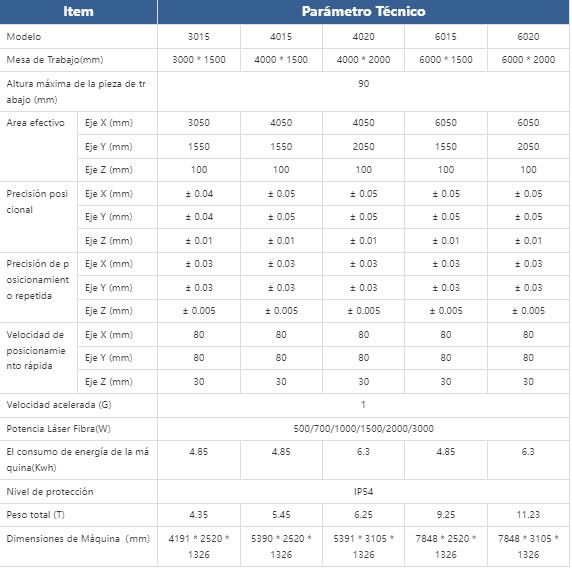Screen dimensions: 572x569
Task: Click the Dimensiones de Máquina (mm) label
Action: pos(78,539)
